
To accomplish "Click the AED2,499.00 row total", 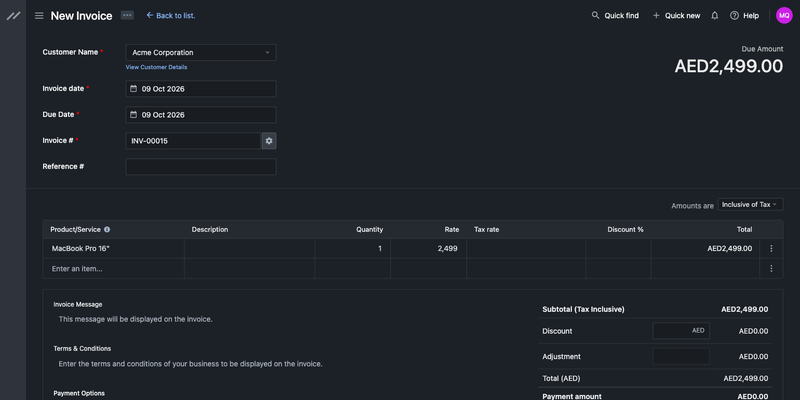I will coord(730,248).
